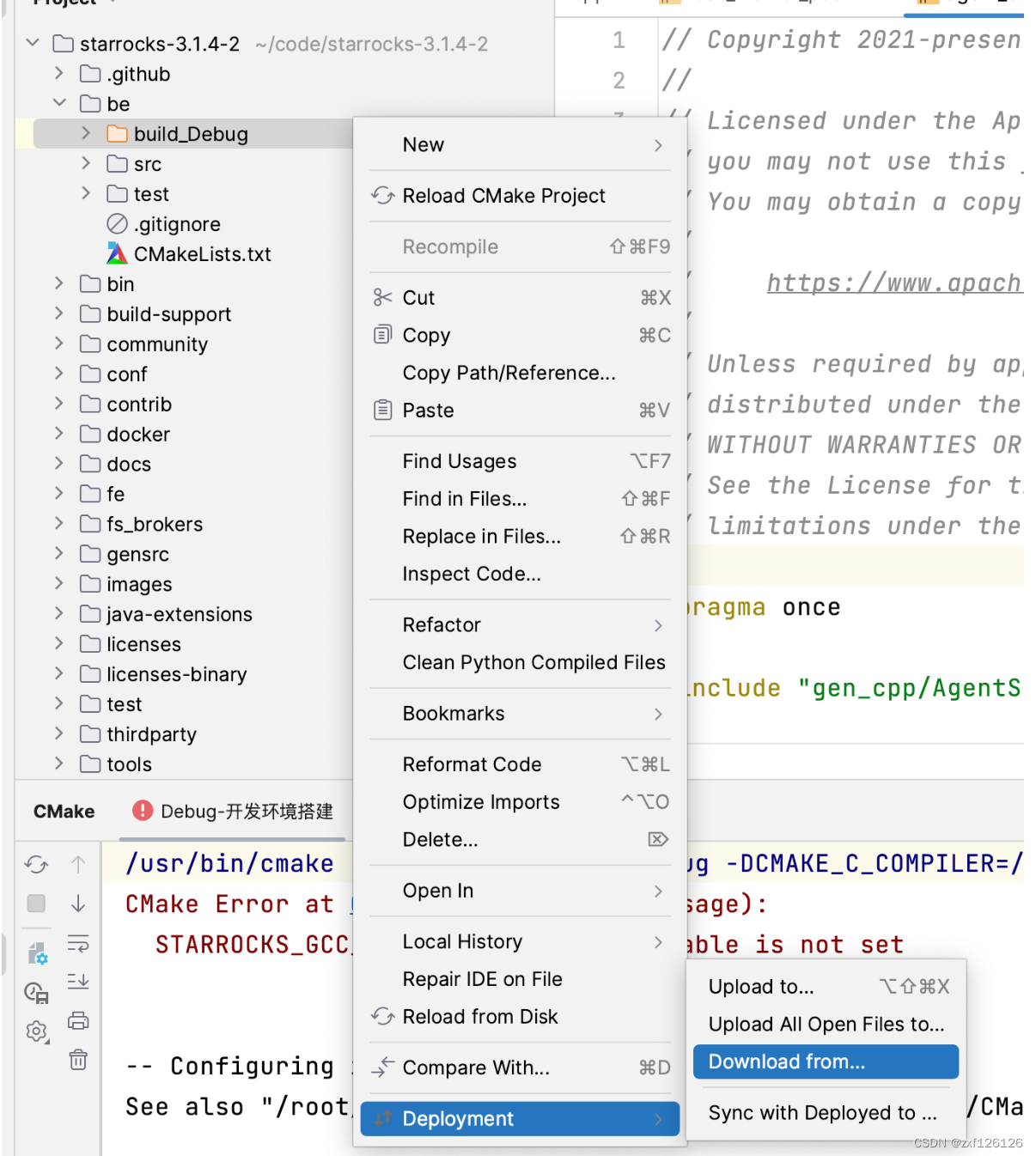Screen dimensions: 1036x1156
Task: Select the licenses-binary folder
Action: (177, 674)
